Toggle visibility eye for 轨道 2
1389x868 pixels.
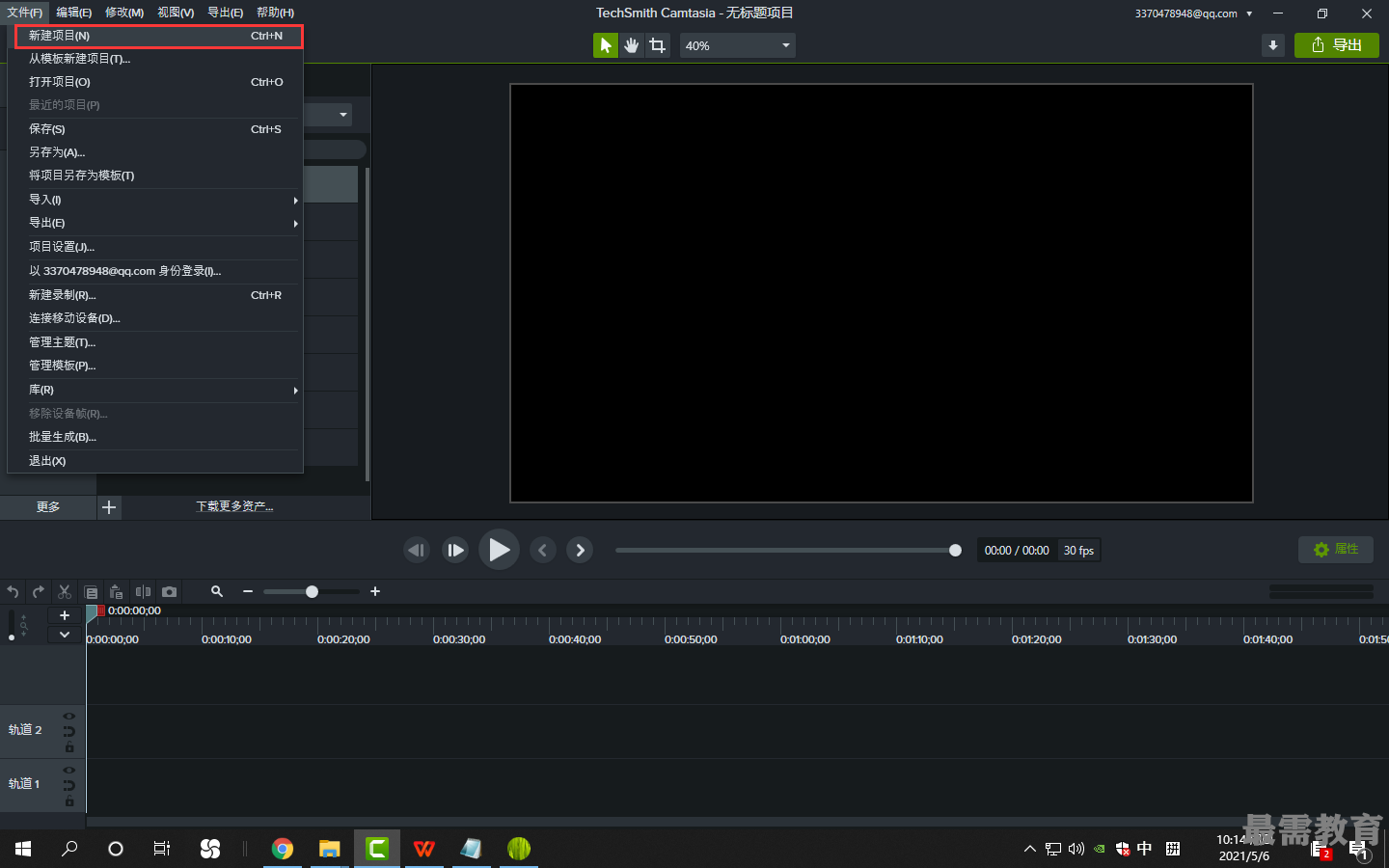click(x=69, y=716)
